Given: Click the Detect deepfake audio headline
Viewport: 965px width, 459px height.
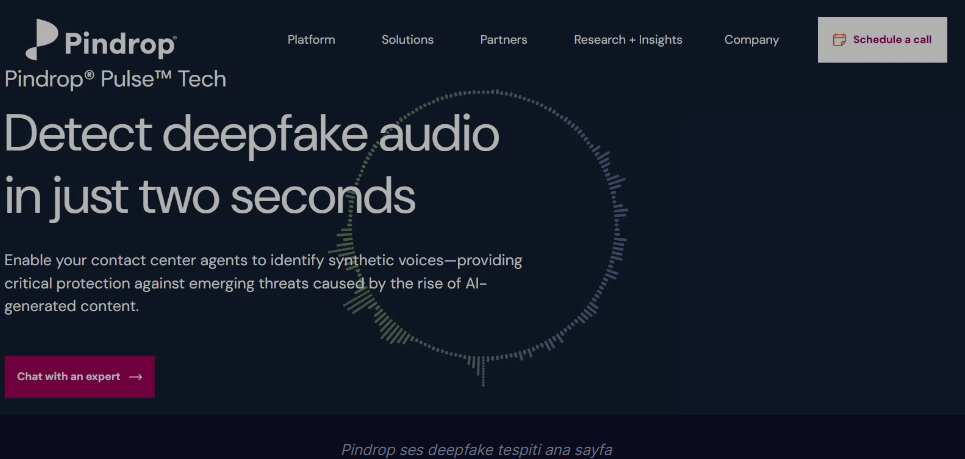Looking at the screenshot, I should point(252,165).
